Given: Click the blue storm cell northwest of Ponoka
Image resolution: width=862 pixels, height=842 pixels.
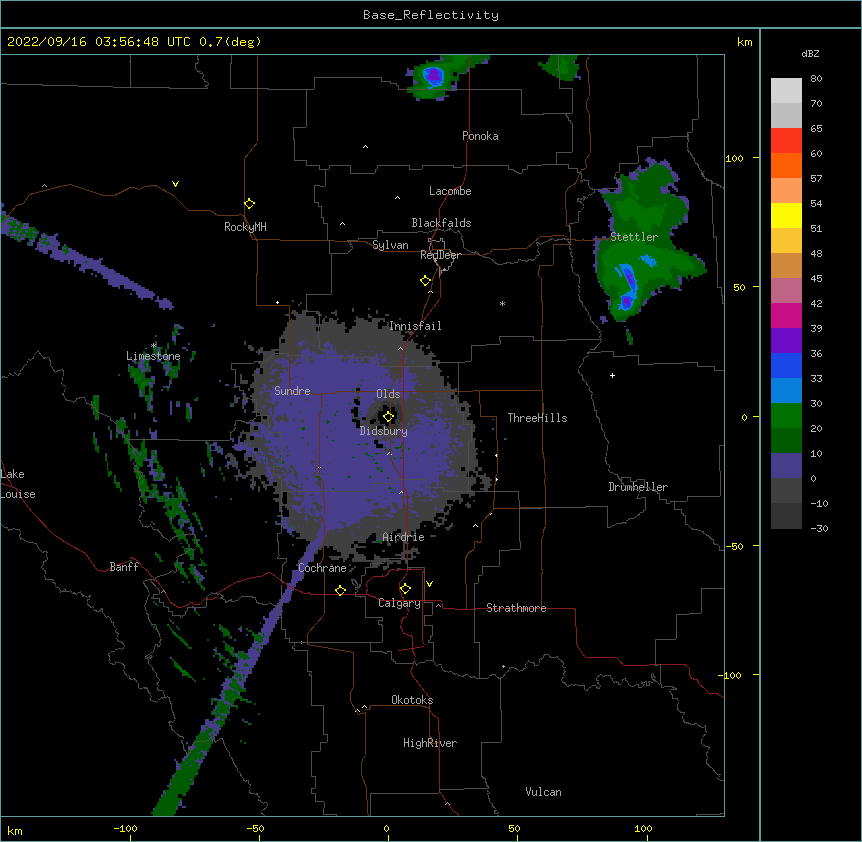Looking at the screenshot, I should coord(434,75).
